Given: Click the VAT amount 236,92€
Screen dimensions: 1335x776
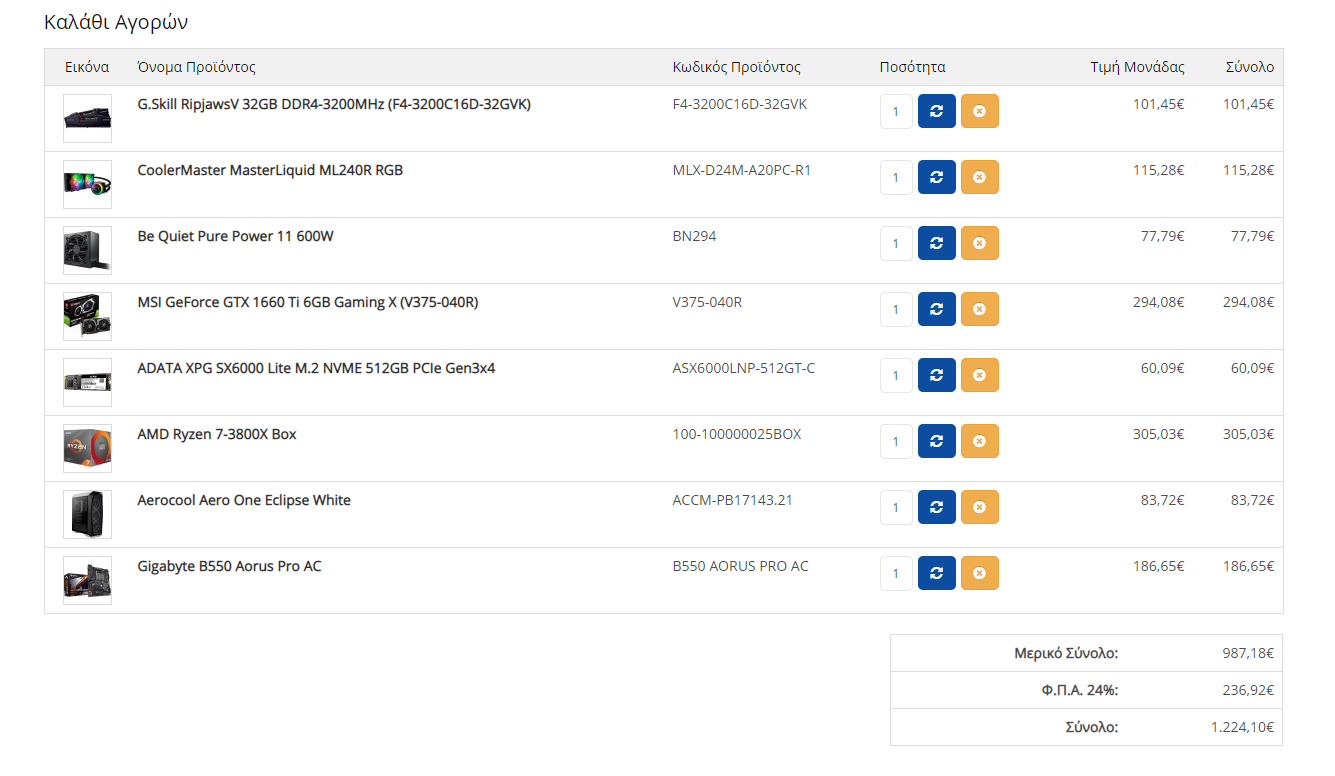Looking at the screenshot, I should click(x=1248, y=690).
